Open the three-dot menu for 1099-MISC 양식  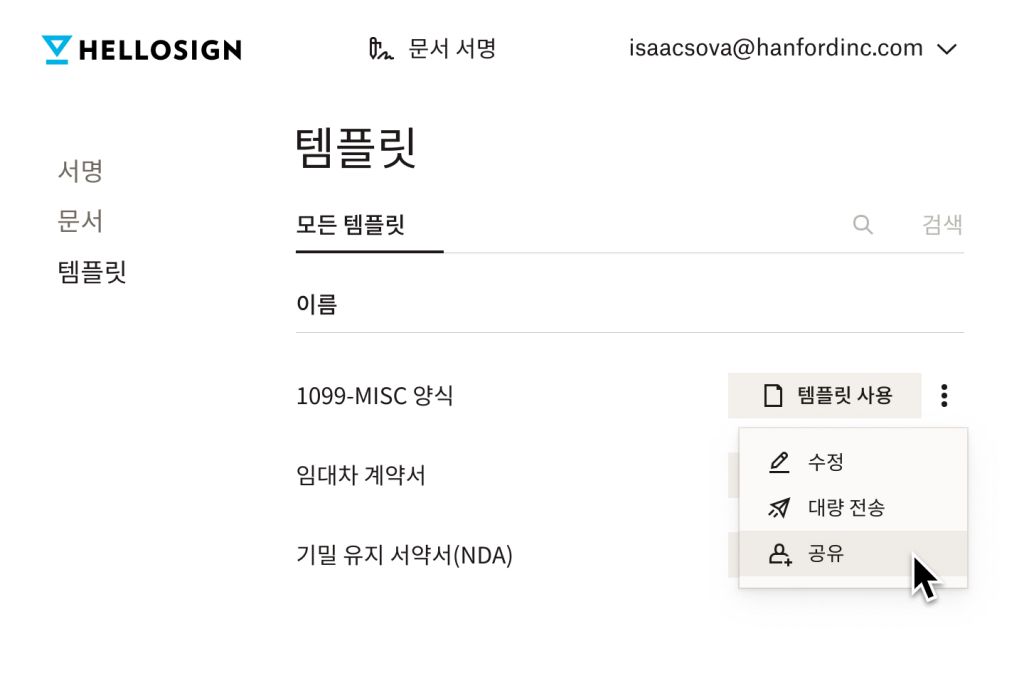click(x=944, y=396)
